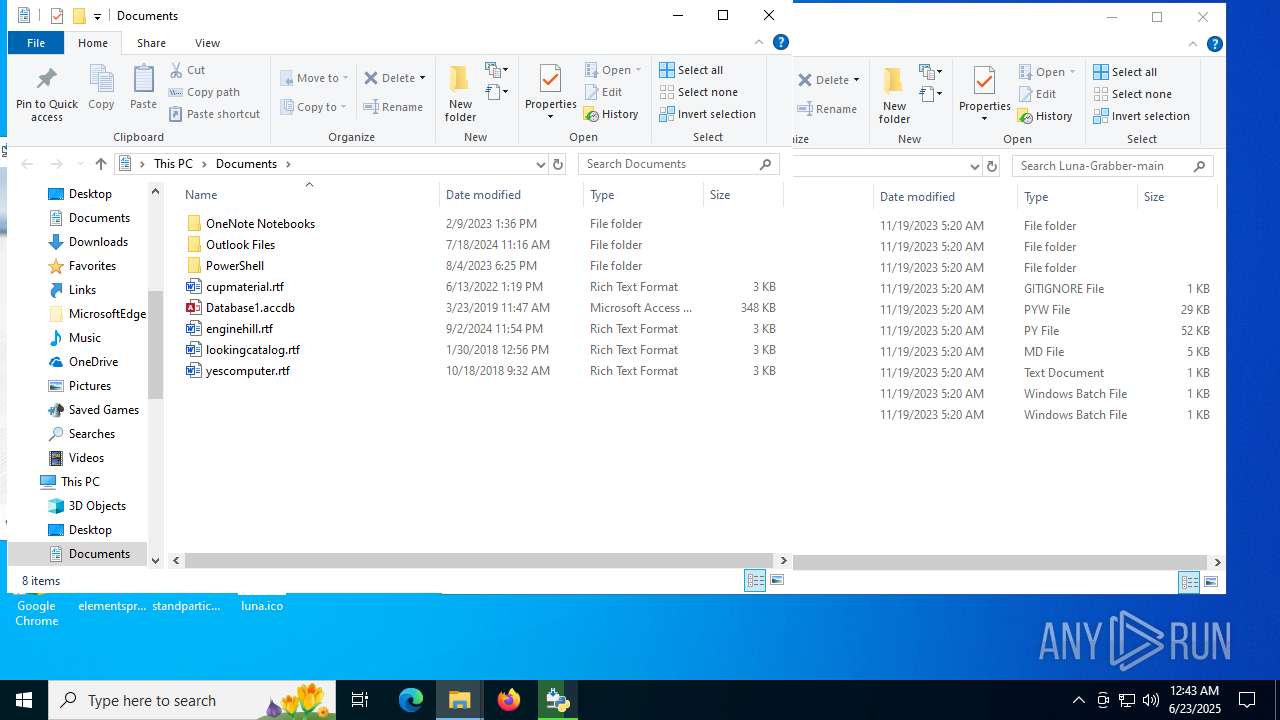
Task: Click Select all in Documents window
Action: 691,70
